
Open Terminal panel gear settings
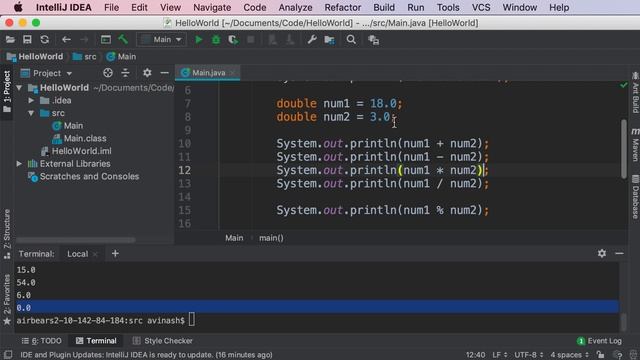click(x=602, y=253)
